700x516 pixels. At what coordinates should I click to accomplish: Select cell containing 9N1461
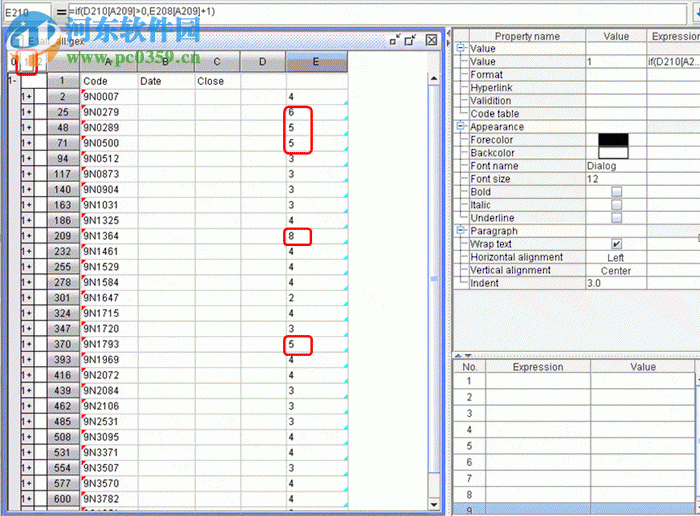pyautogui.click(x=109, y=251)
